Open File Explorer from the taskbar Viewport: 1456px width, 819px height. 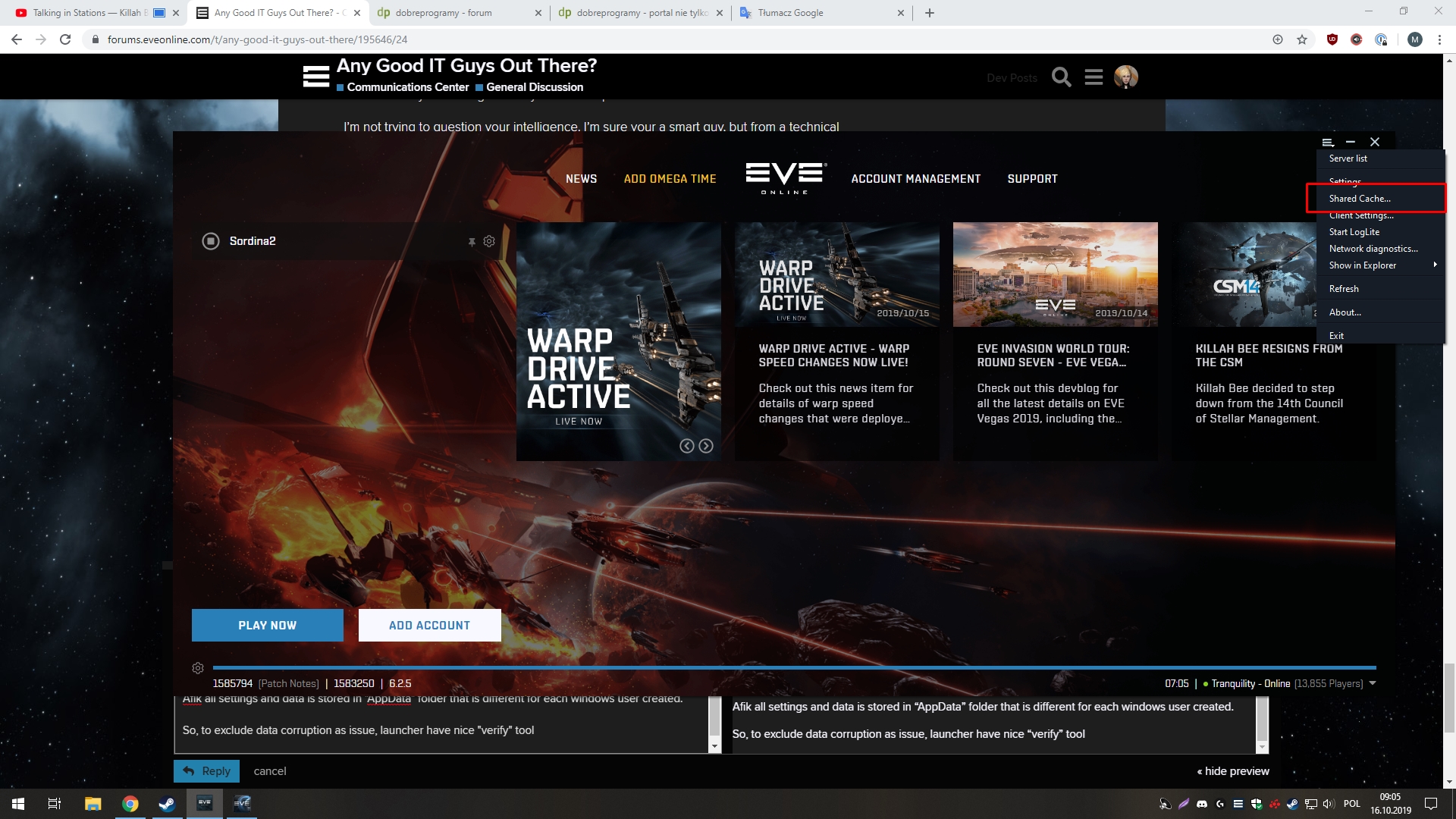[93, 804]
